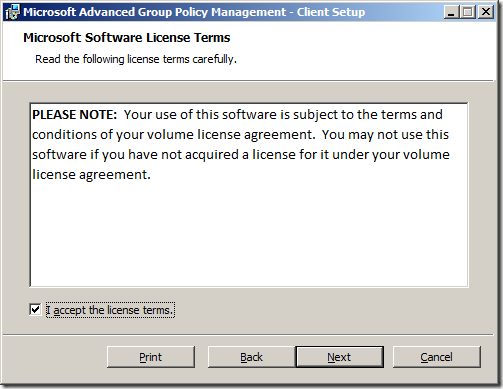Uncheck the accept license terms checkbox
Image resolution: width=503 pixels, height=389 pixels.
[x=35, y=309]
